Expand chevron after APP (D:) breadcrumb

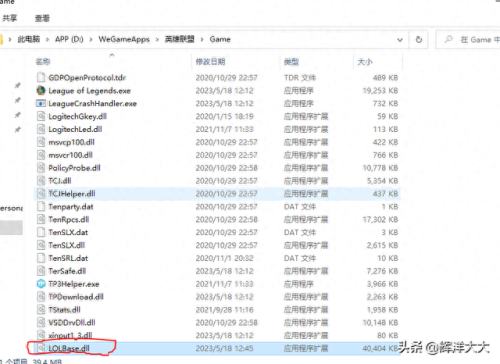click(91, 40)
